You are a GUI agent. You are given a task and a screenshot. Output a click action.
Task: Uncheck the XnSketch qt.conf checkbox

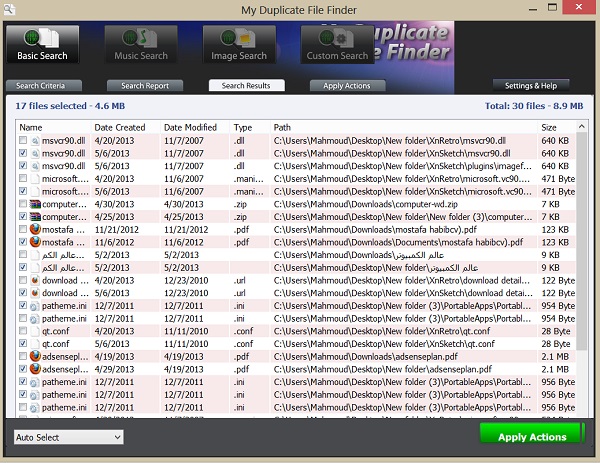pyautogui.click(x=23, y=343)
